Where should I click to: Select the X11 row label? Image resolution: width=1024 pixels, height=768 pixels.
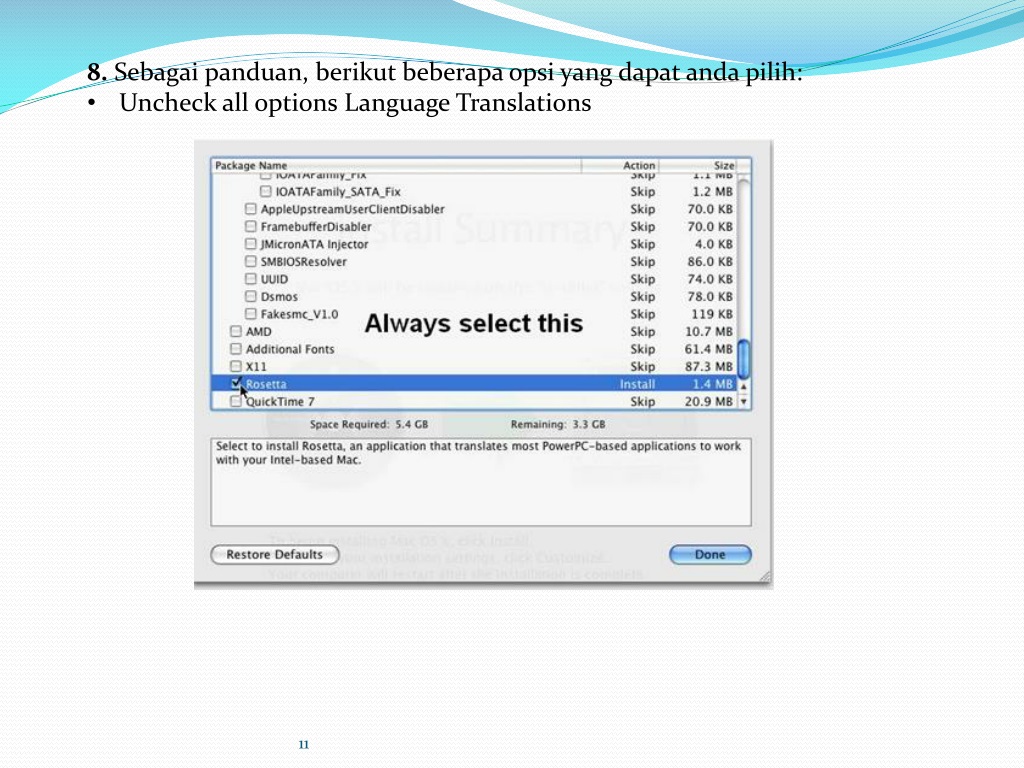tap(256, 366)
